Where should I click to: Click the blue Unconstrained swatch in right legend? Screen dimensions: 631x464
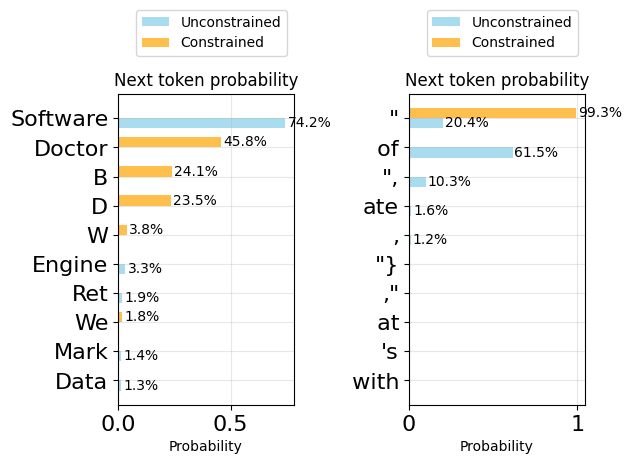pos(445,22)
